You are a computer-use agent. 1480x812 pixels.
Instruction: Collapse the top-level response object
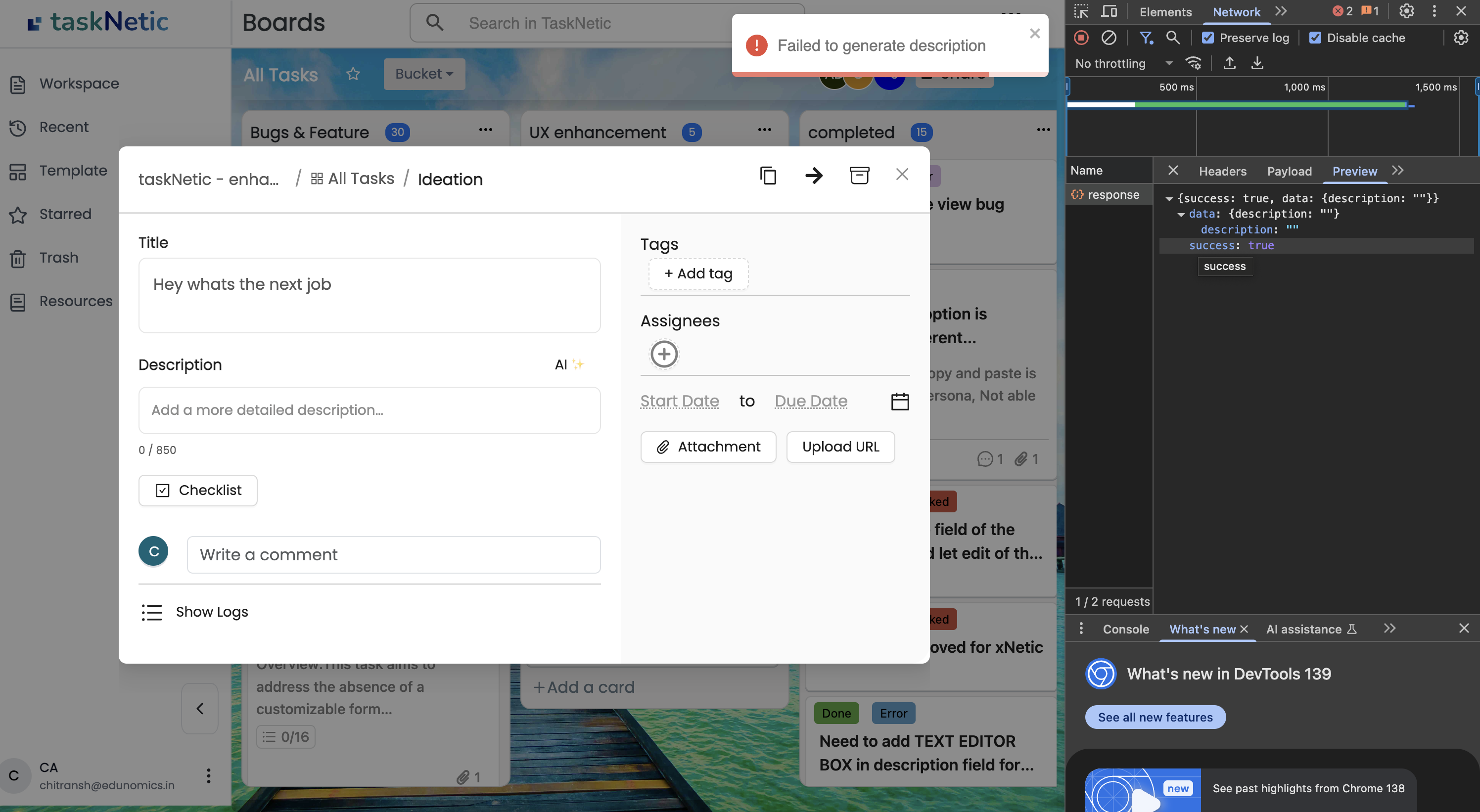click(x=1168, y=199)
